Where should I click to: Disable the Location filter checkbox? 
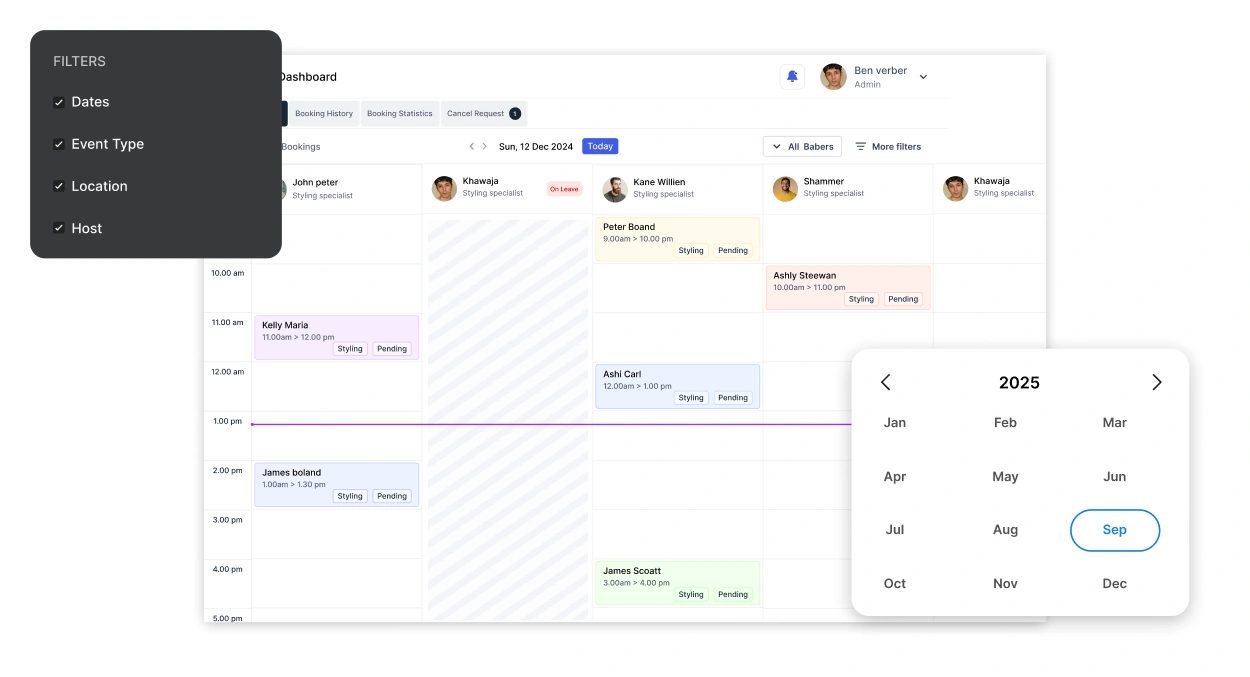click(59, 186)
